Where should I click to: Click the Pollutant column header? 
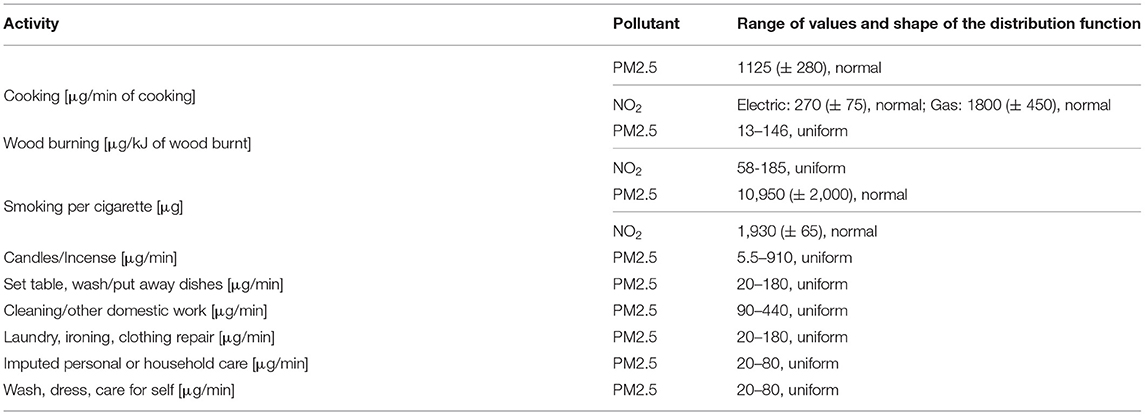[646, 24]
